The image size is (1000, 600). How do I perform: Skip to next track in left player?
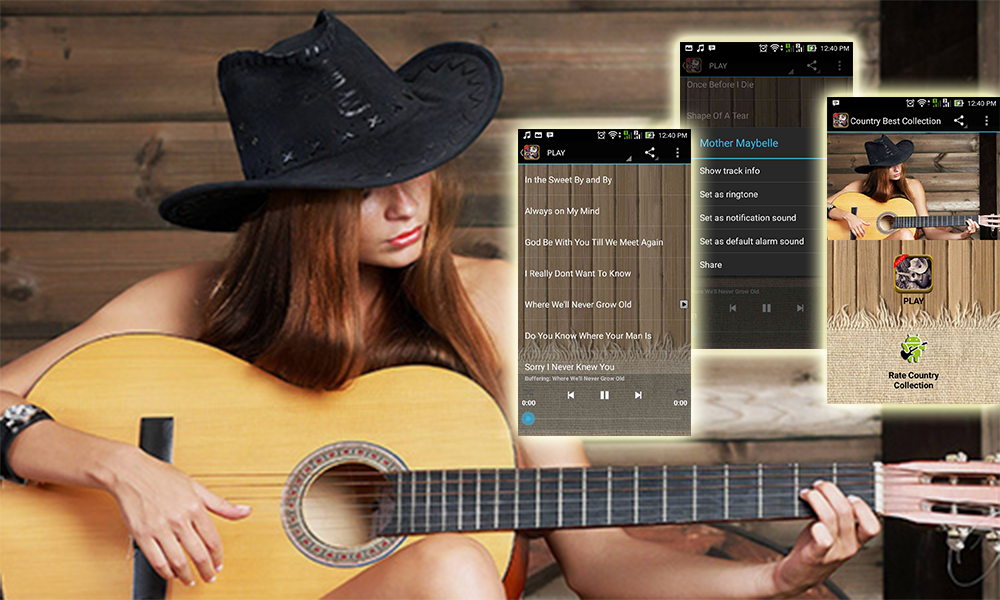[x=638, y=395]
